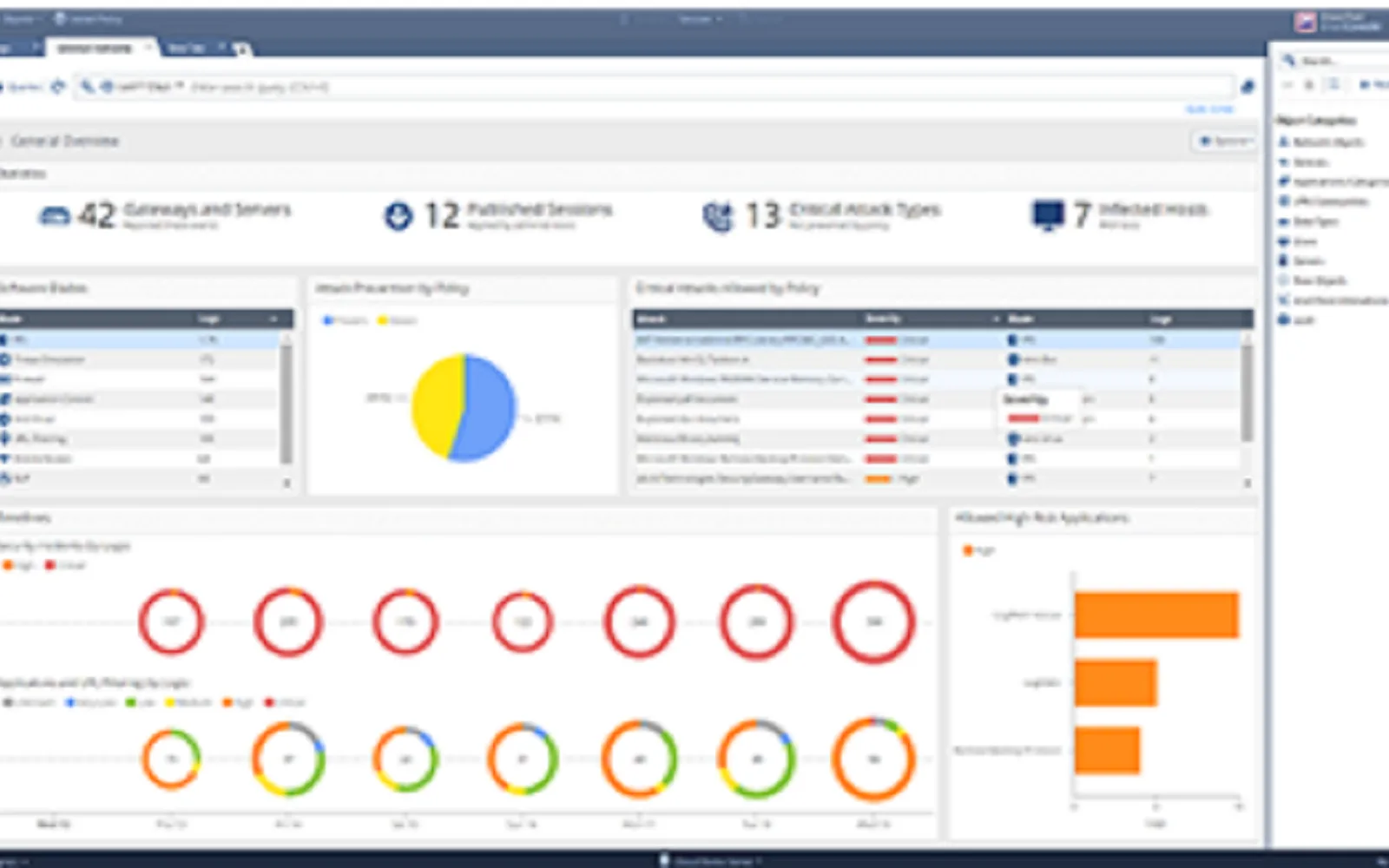Toggle the blue Prevent legend in the pie chart

[345, 320]
